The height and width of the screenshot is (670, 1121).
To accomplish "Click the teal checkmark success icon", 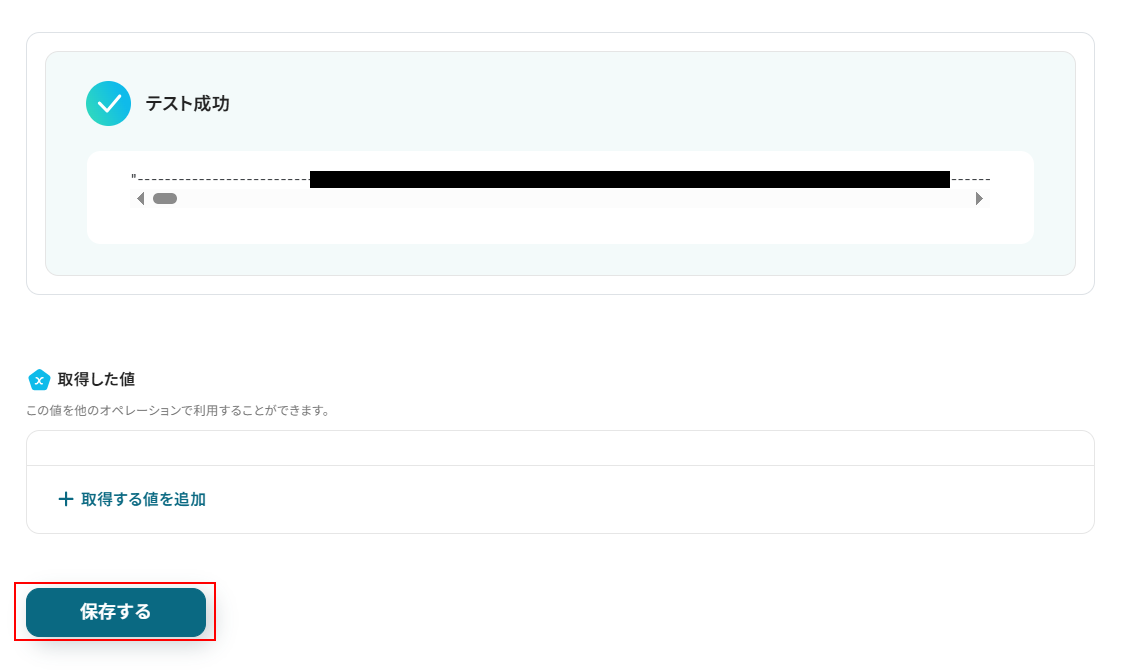I will (109, 104).
